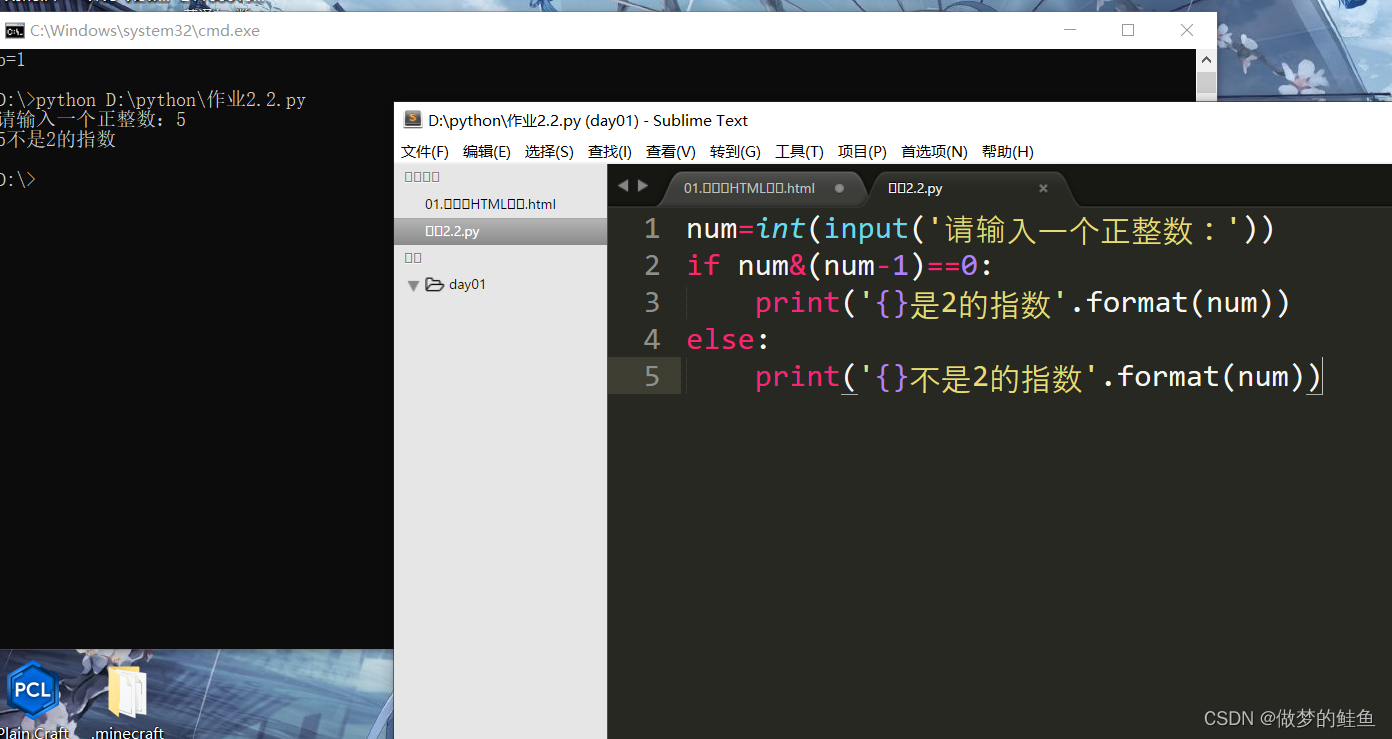1392x739 pixels.
Task: Open the 文件(F) menu in Sublime Text
Action: pos(424,151)
